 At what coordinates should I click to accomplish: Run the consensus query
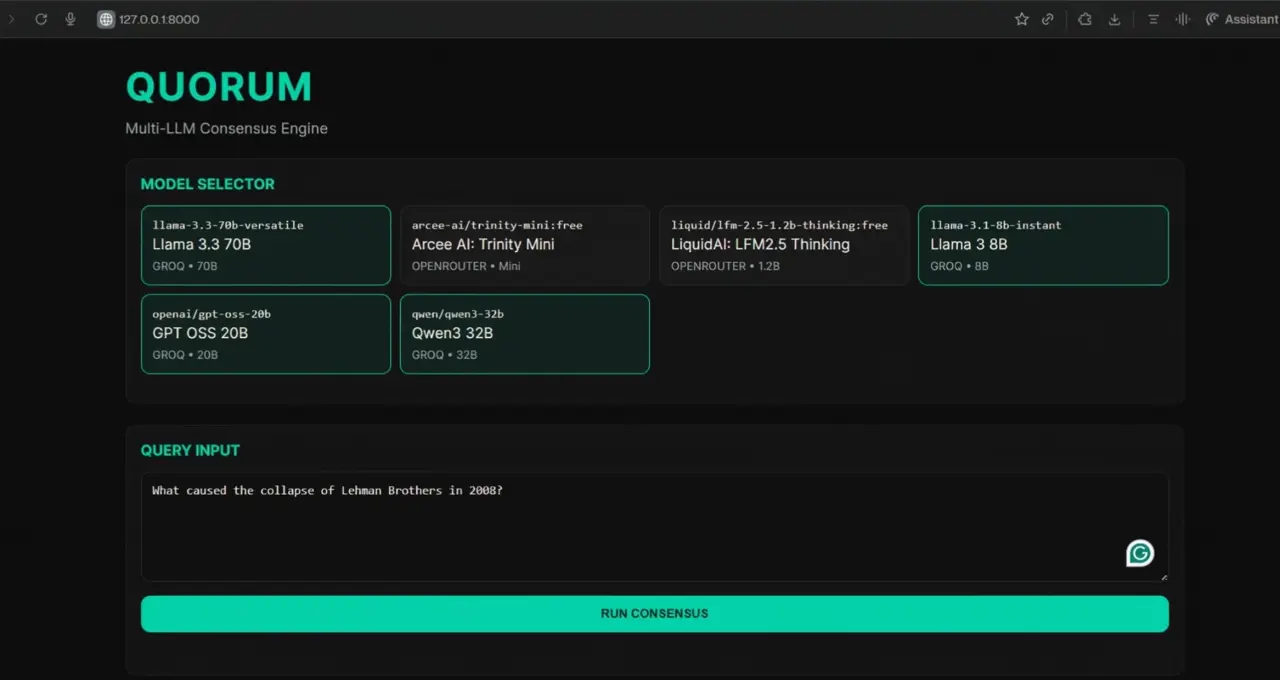pyautogui.click(x=655, y=614)
